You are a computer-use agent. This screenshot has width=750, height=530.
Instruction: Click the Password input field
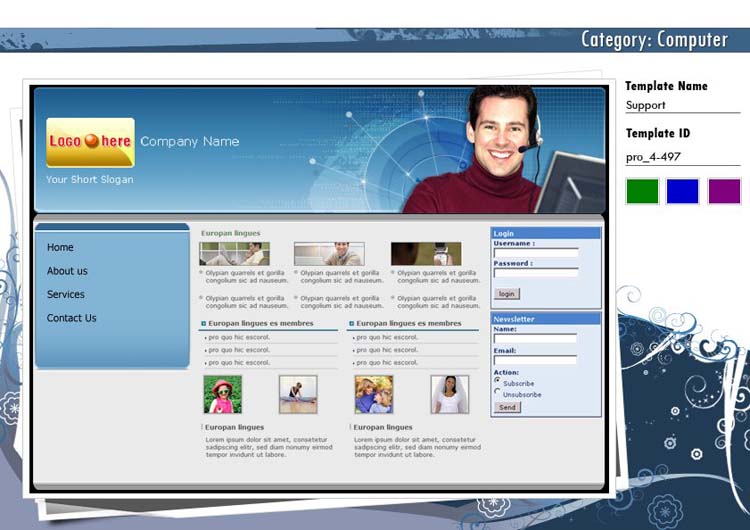tap(535, 273)
